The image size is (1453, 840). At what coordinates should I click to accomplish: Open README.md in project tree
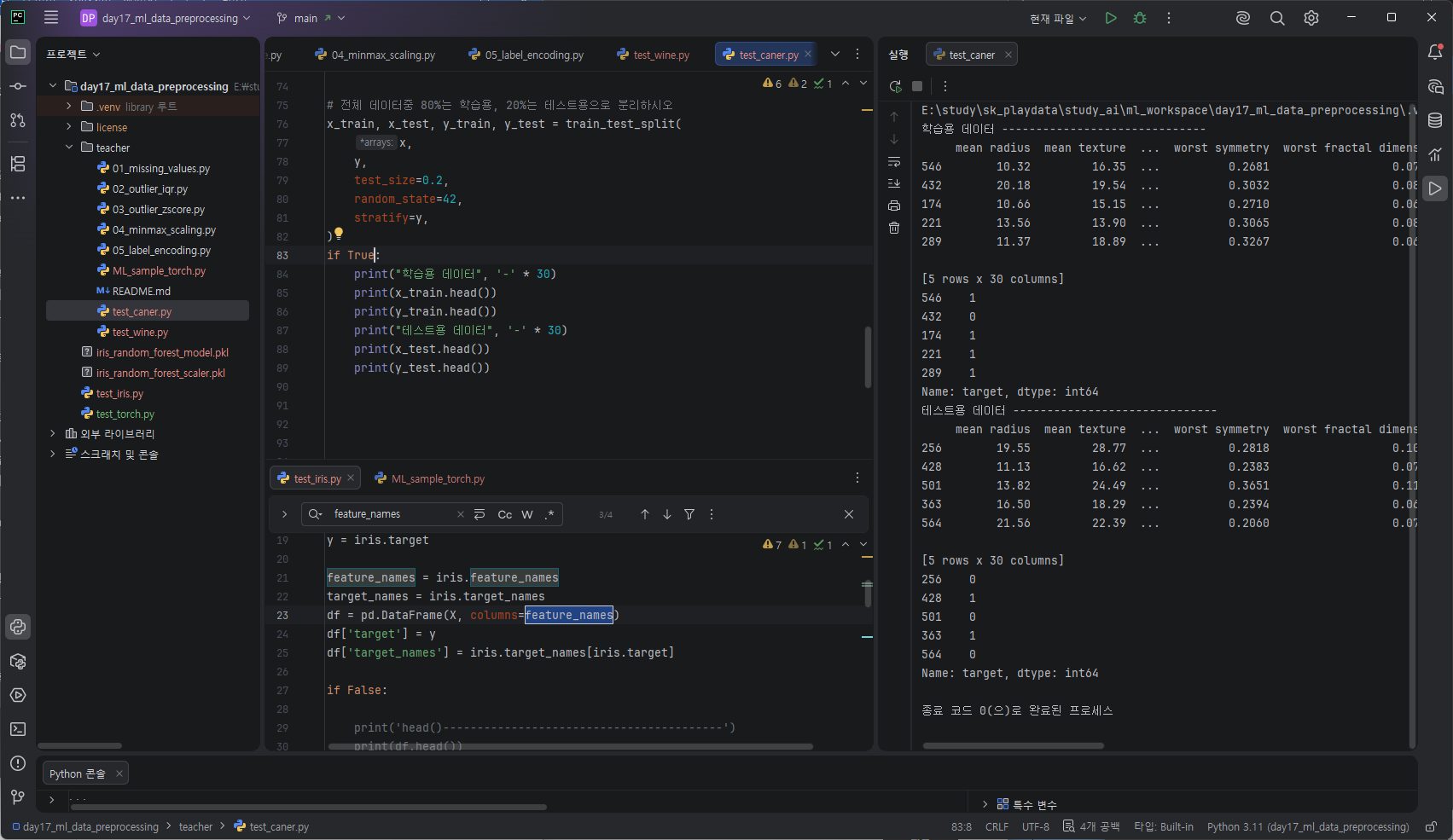click(141, 291)
